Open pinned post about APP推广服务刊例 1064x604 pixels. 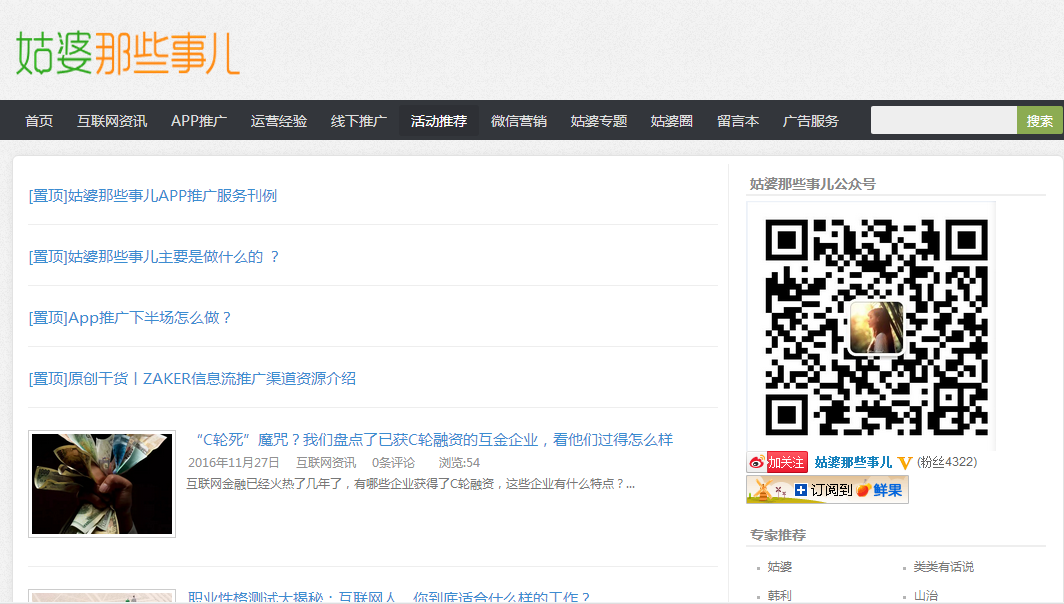[x=153, y=196]
